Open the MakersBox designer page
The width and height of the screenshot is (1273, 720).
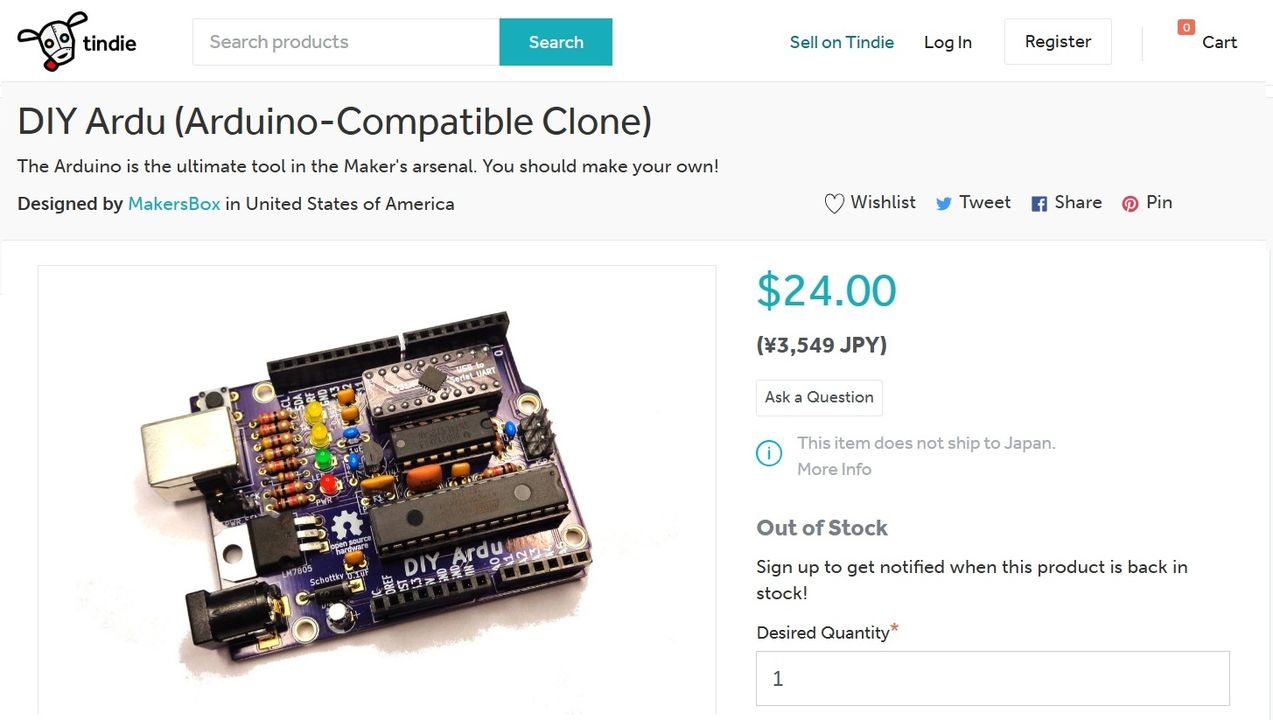click(x=174, y=204)
